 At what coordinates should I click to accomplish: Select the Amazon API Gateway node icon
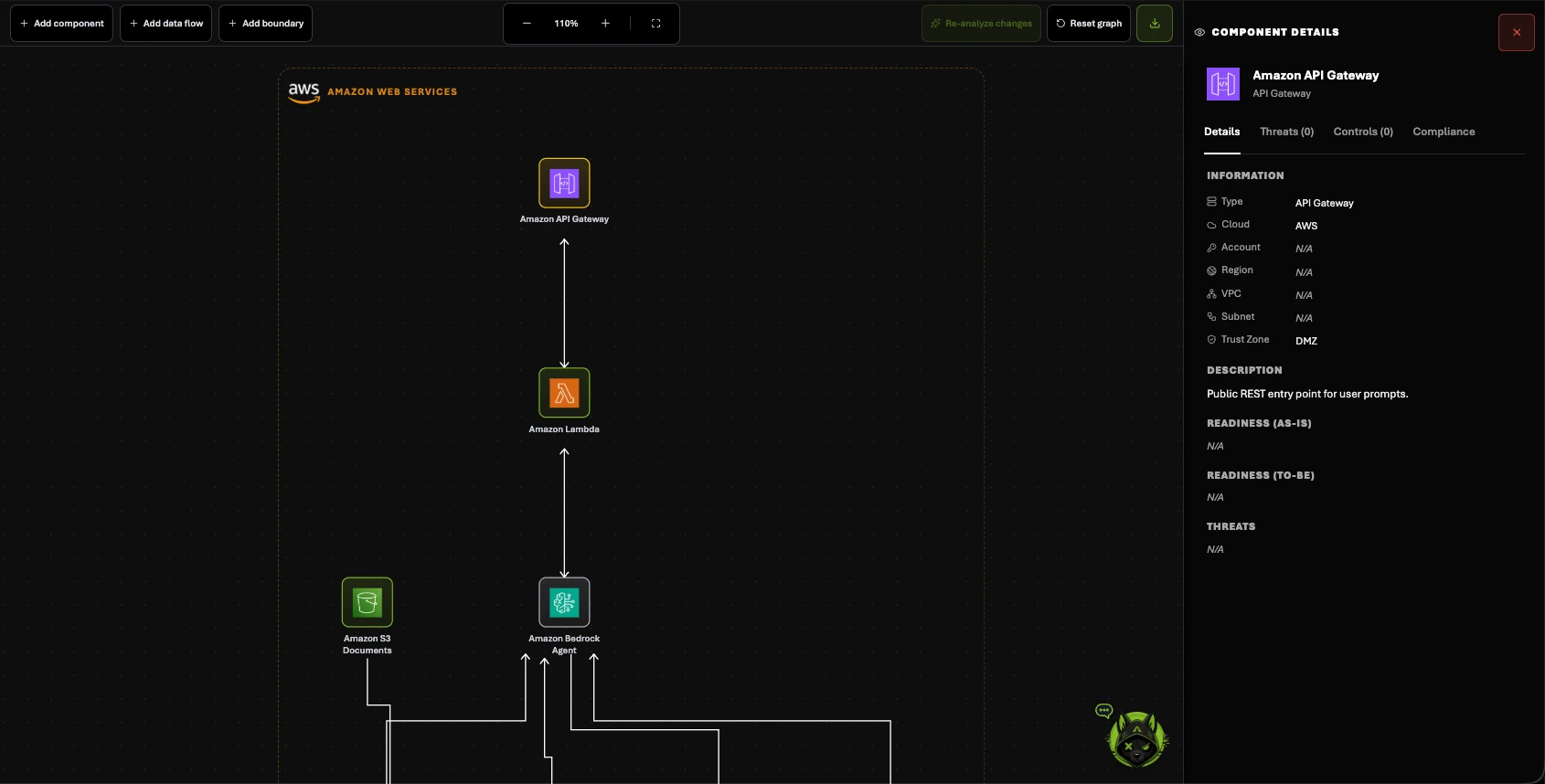pyautogui.click(x=564, y=183)
